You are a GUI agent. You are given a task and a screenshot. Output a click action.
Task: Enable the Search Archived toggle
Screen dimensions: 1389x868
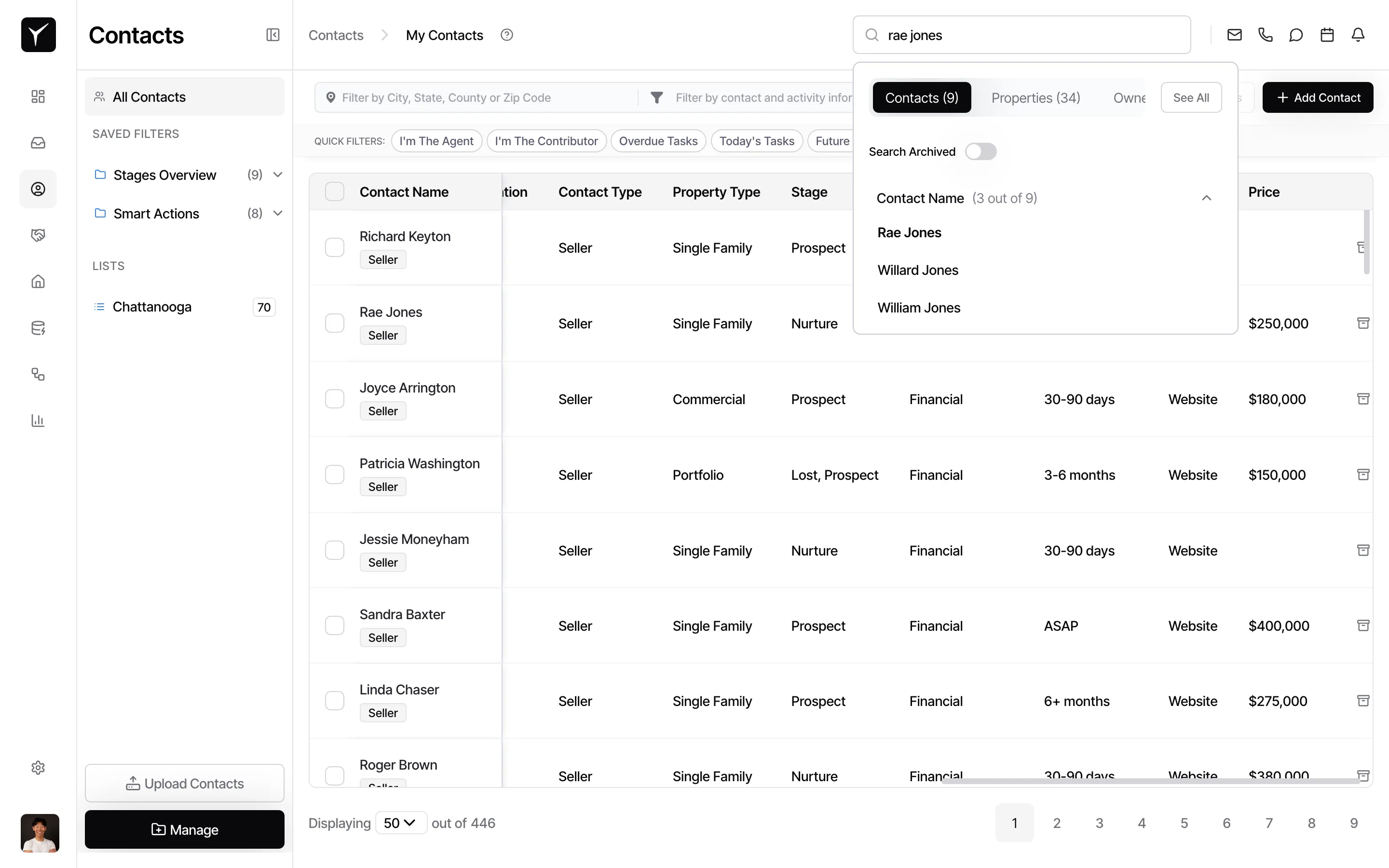coord(981,151)
